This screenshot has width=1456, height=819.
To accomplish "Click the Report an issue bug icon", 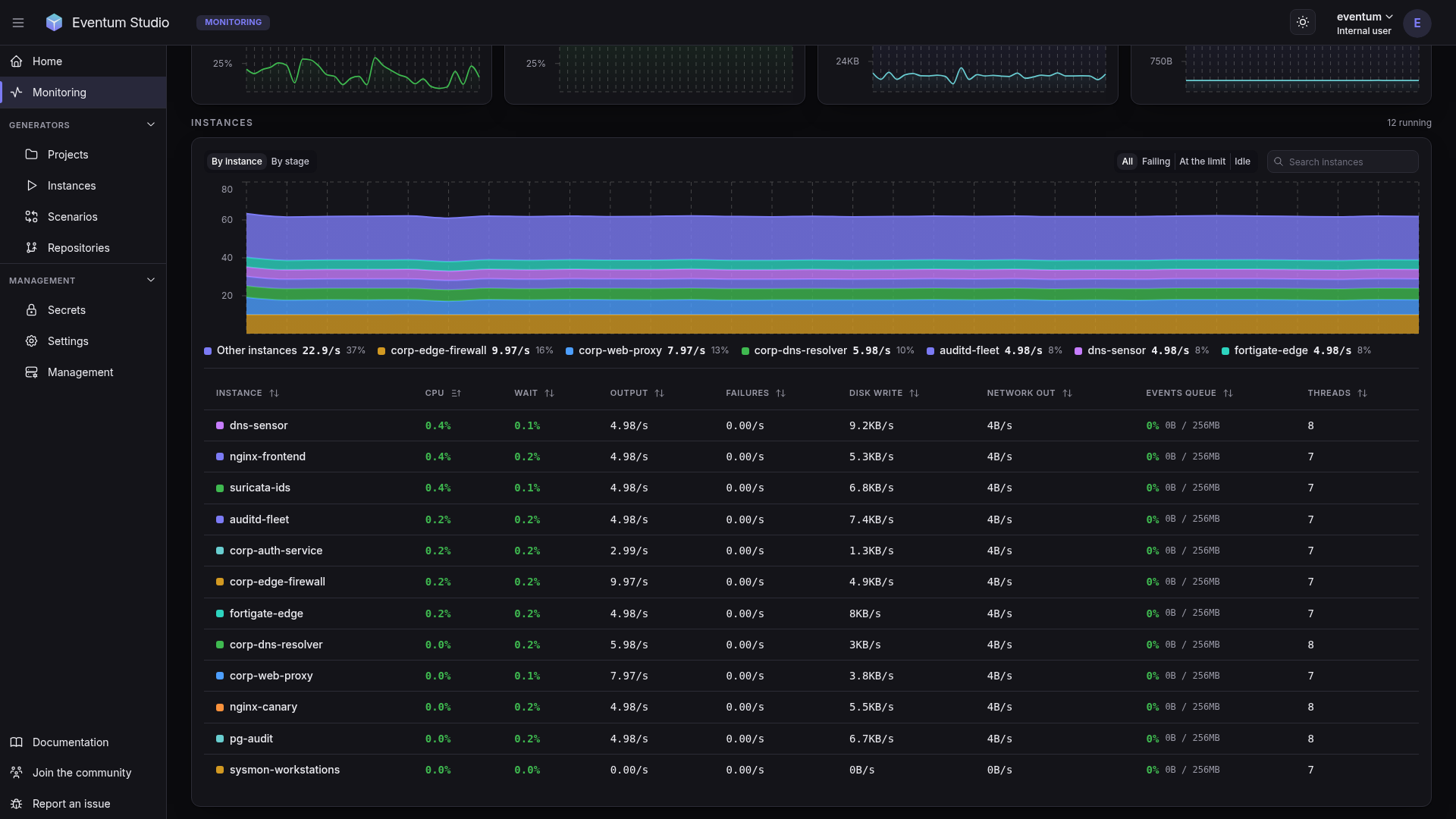I will coord(16,804).
